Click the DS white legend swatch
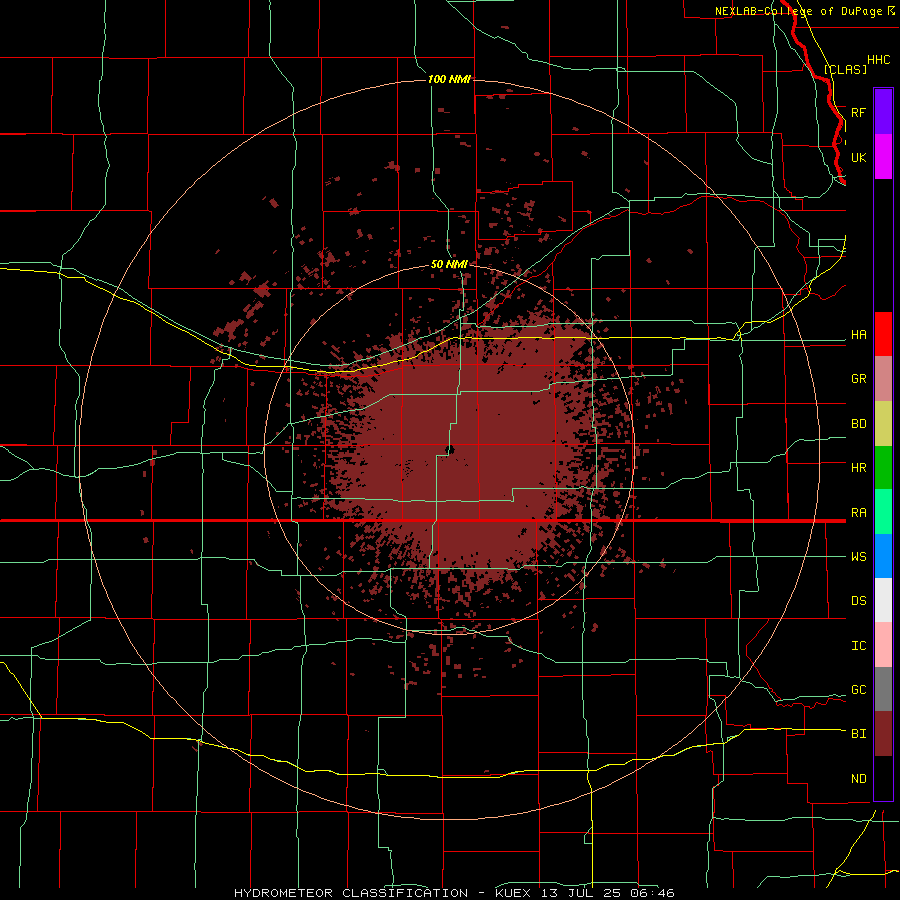900x900 pixels. coord(883,600)
